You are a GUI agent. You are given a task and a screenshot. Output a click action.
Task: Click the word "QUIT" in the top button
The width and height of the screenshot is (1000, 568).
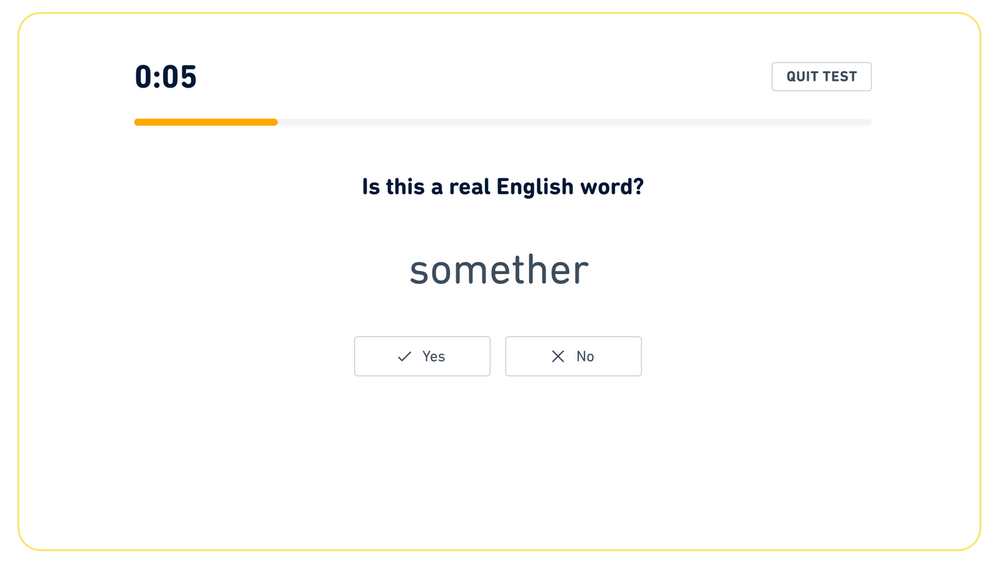click(x=802, y=76)
